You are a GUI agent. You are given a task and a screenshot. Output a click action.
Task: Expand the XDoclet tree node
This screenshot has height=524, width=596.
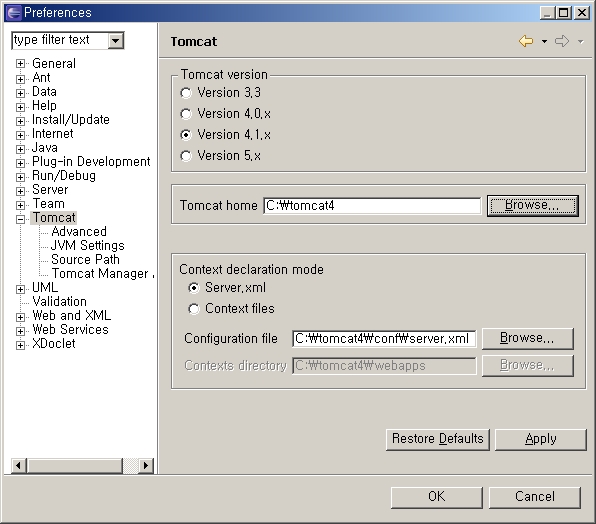pos(21,345)
